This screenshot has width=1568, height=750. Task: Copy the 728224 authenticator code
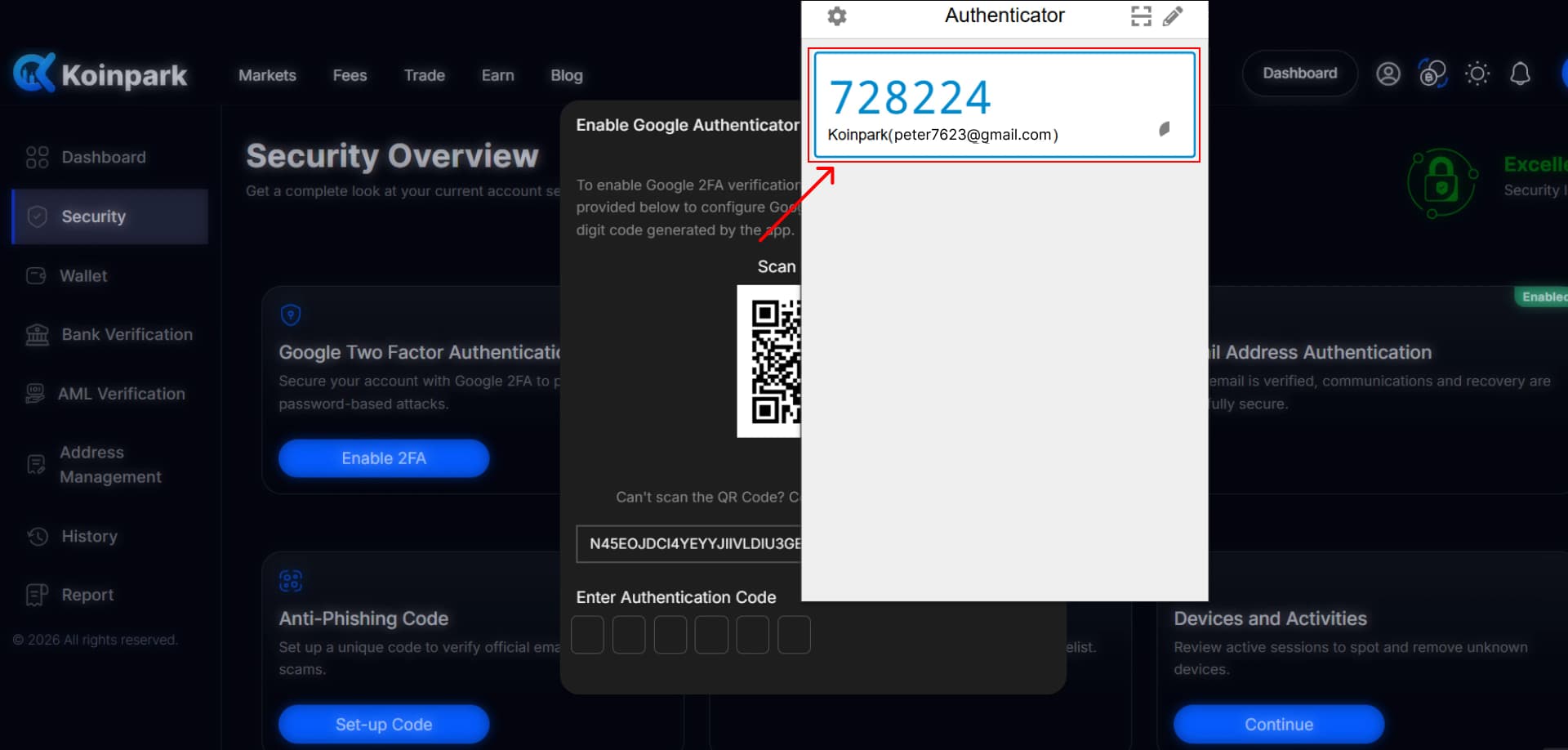910,97
